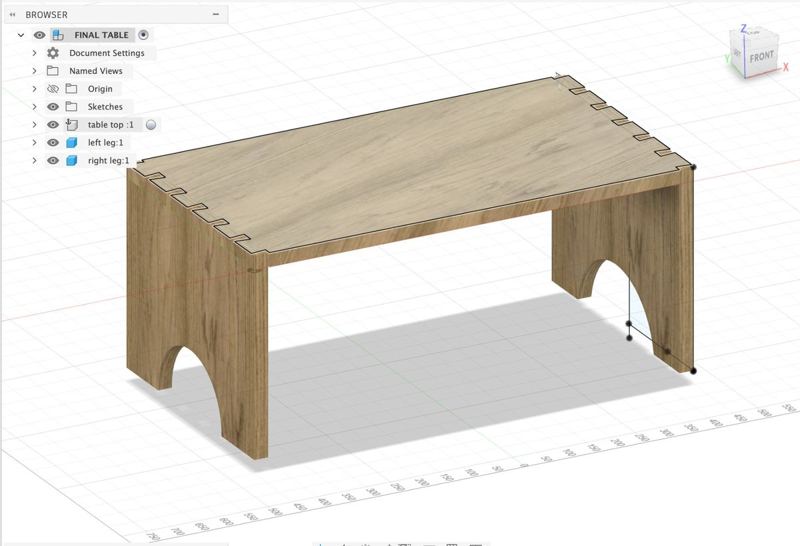Click the left leg blue cube icon
This screenshot has height=546, width=800.
point(71,143)
